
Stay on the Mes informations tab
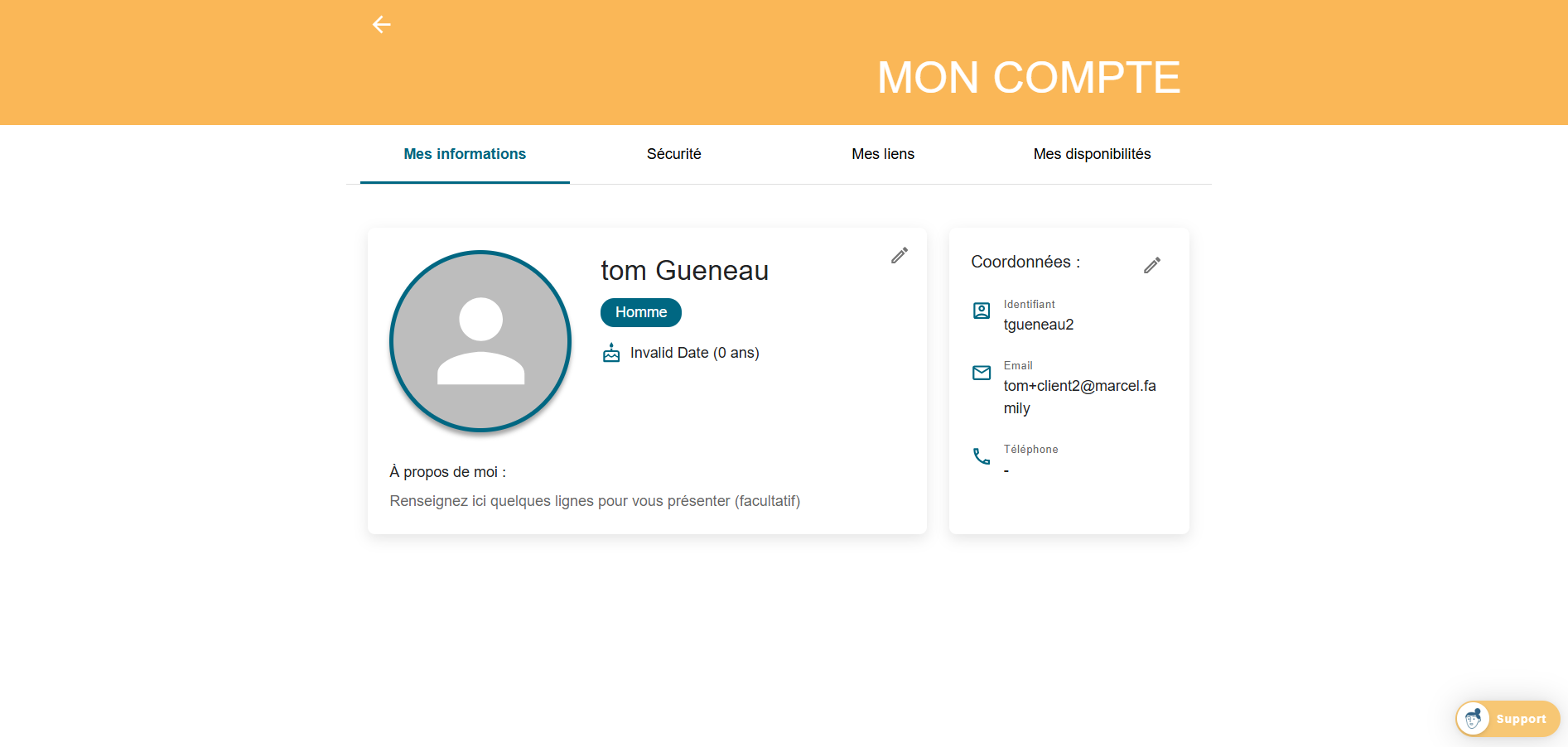pyautogui.click(x=464, y=154)
